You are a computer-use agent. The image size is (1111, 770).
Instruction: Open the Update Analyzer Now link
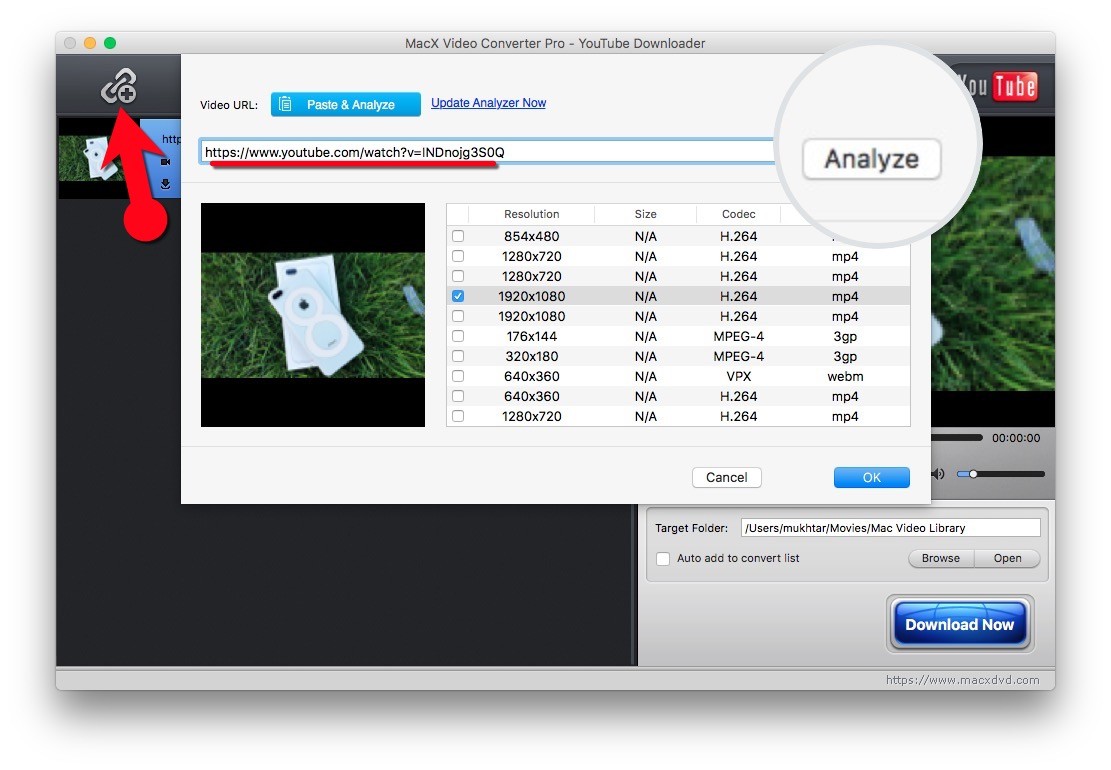tap(488, 103)
